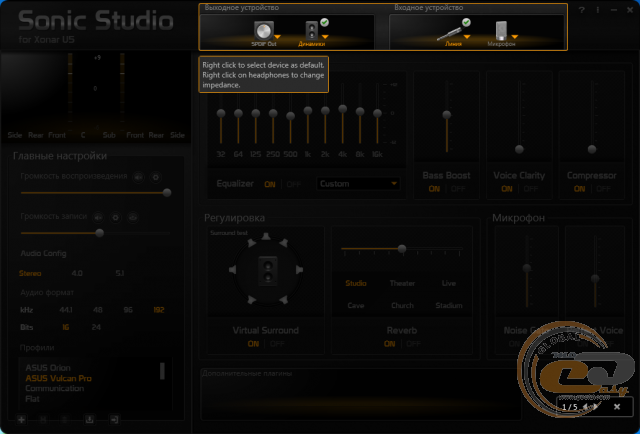The width and height of the screenshot is (640, 434).
Task: Turn Bass Boost OFF
Action: pyautogui.click(x=458, y=189)
